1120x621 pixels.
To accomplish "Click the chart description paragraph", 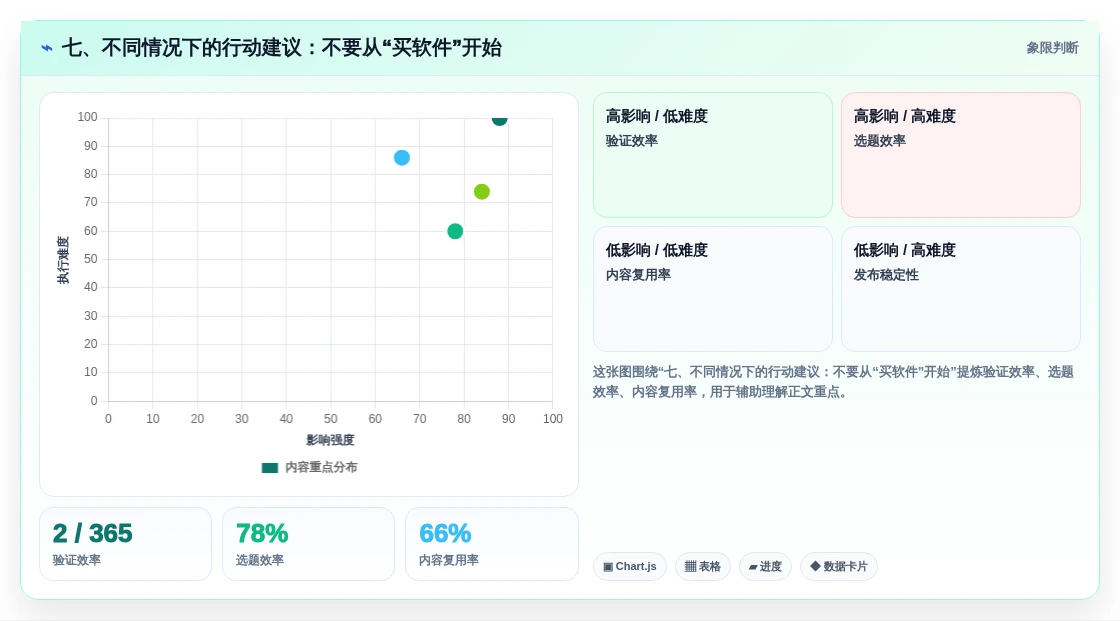I will [x=833, y=382].
